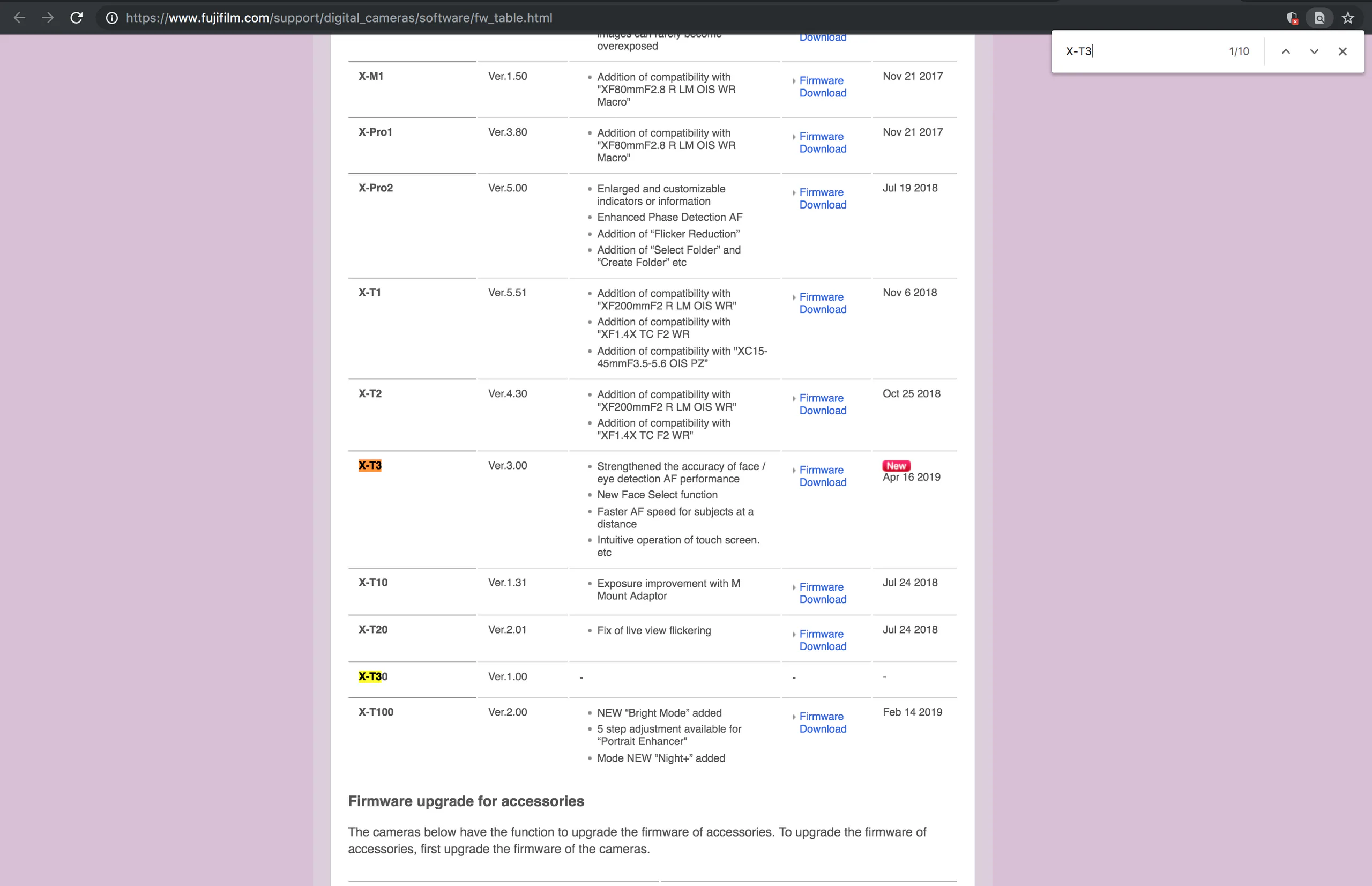Click the Feb 14 2019 release date
Screen dimensions: 1372x886
coord(912,712)
